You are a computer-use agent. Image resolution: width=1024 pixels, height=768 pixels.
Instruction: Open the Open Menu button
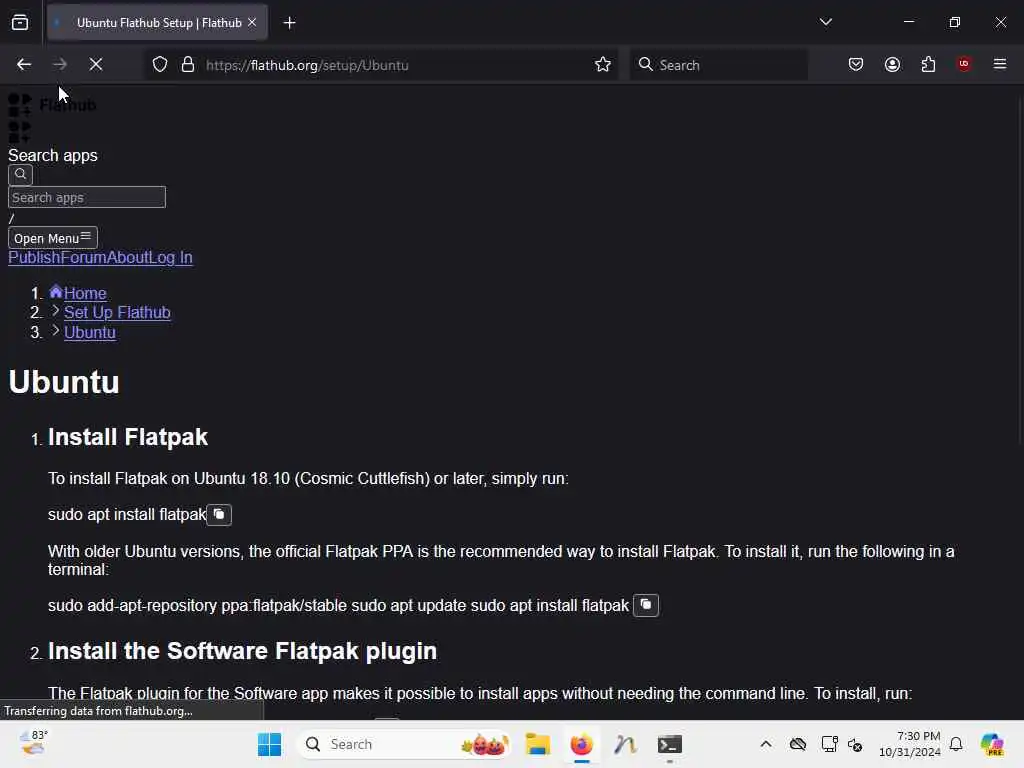click(x=53, y=238)
